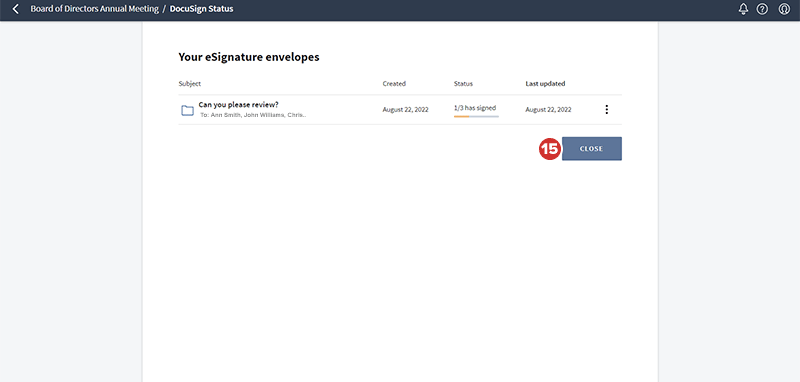
Task: Click the signing progress bar
Action: tap(476, 117)
